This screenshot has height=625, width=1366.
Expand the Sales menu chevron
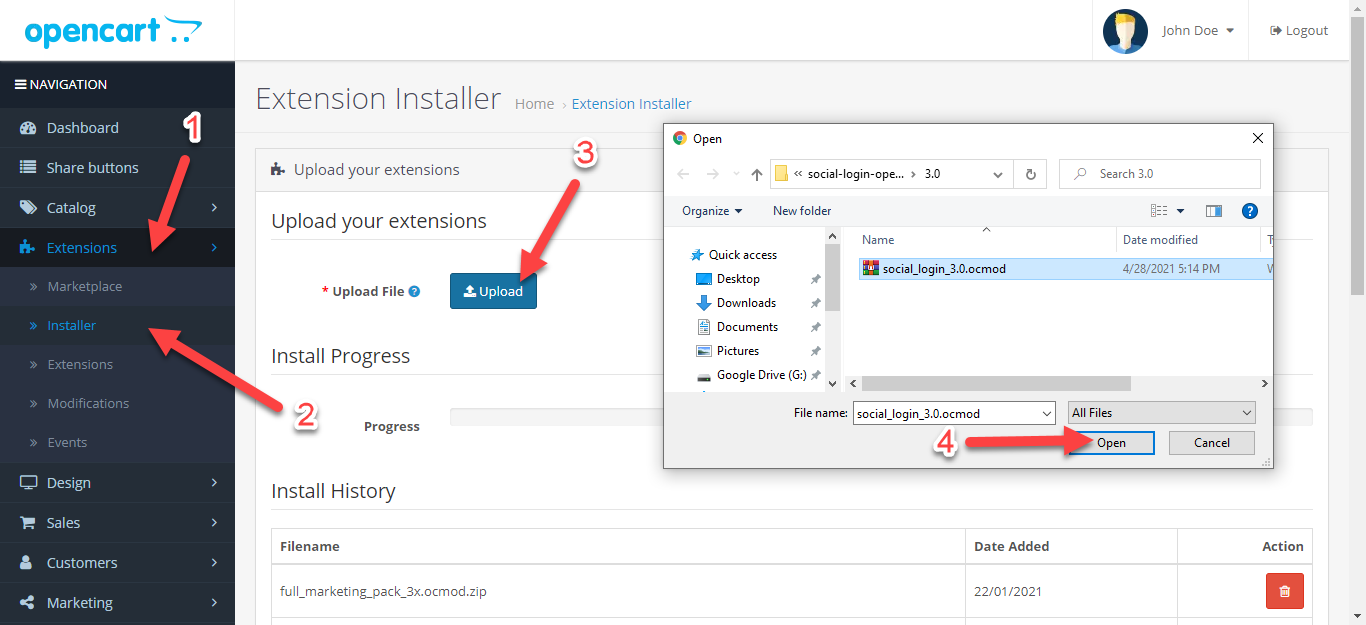coord(214,523)
